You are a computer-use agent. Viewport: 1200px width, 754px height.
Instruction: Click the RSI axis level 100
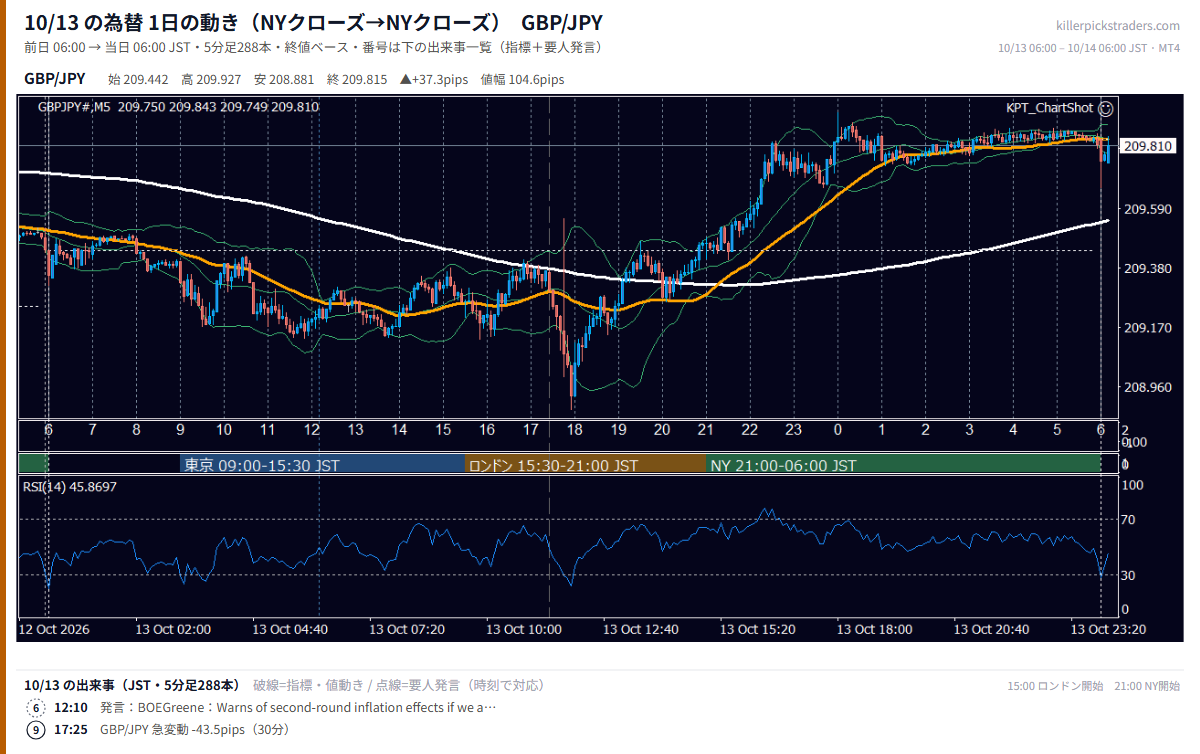click(1133, 485)
